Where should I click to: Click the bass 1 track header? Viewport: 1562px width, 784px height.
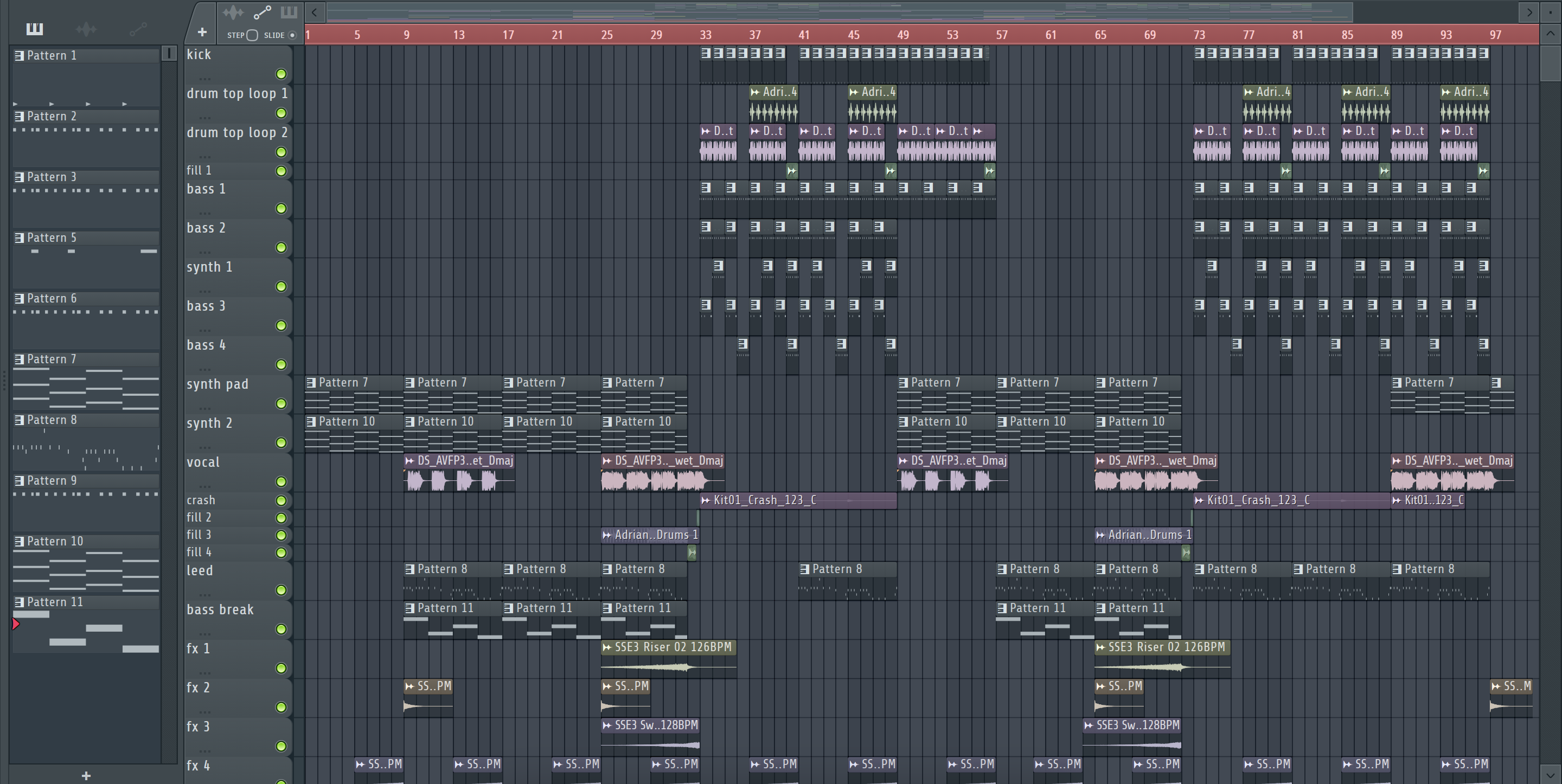[238, 199]
